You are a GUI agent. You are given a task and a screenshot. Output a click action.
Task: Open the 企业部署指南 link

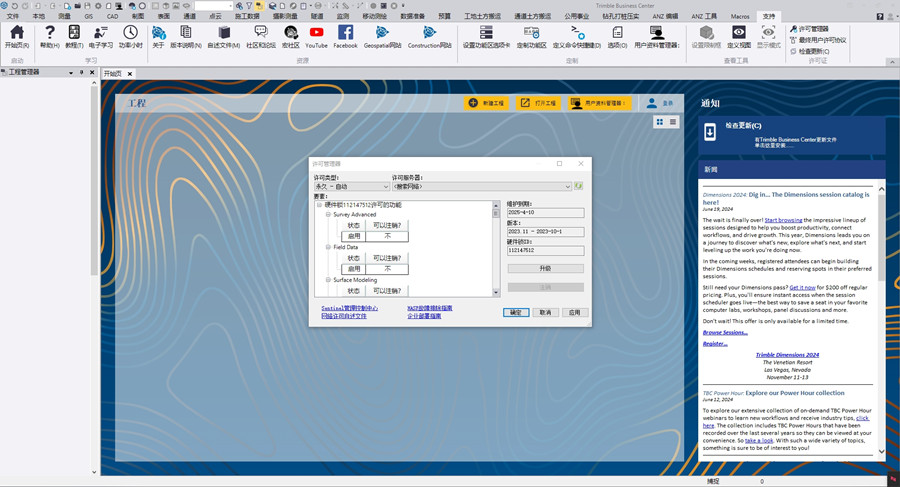tap(424, 316)
